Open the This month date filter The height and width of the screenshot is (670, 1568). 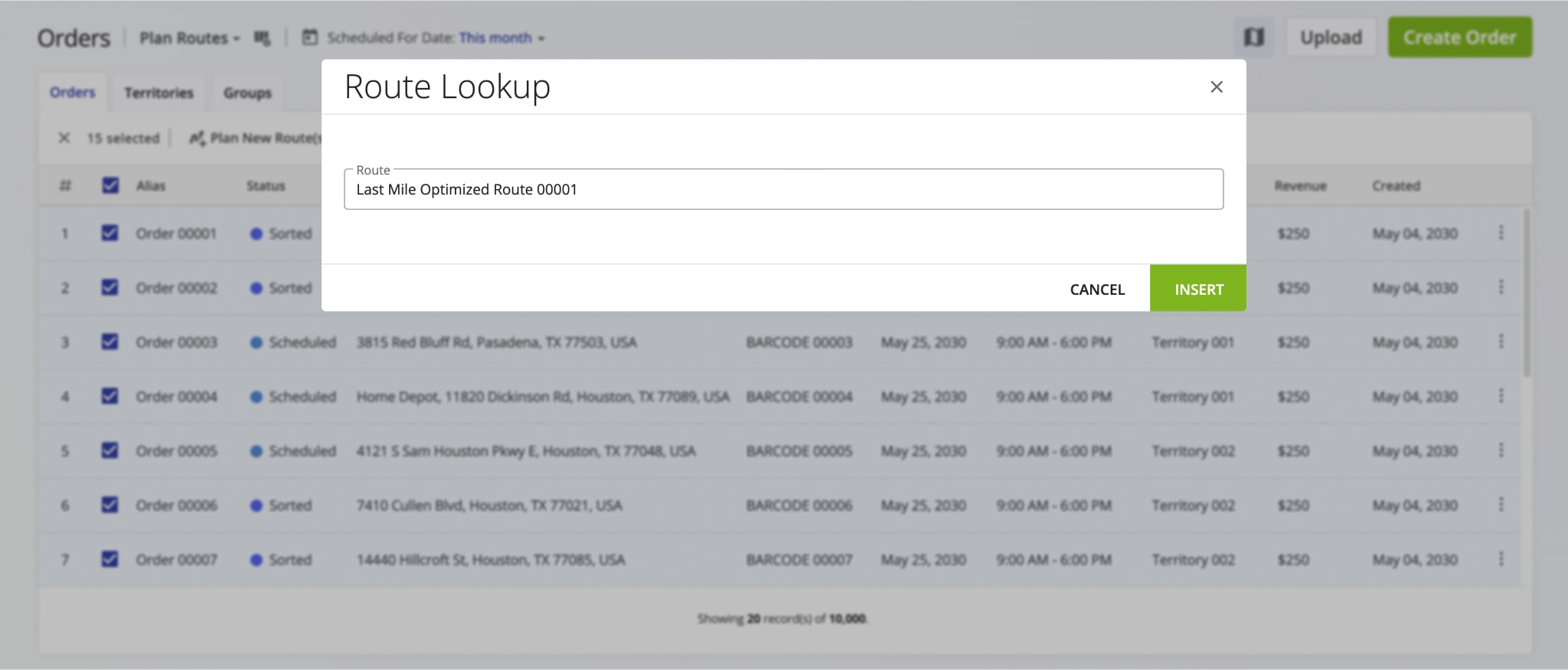click(x=501, y=38)
